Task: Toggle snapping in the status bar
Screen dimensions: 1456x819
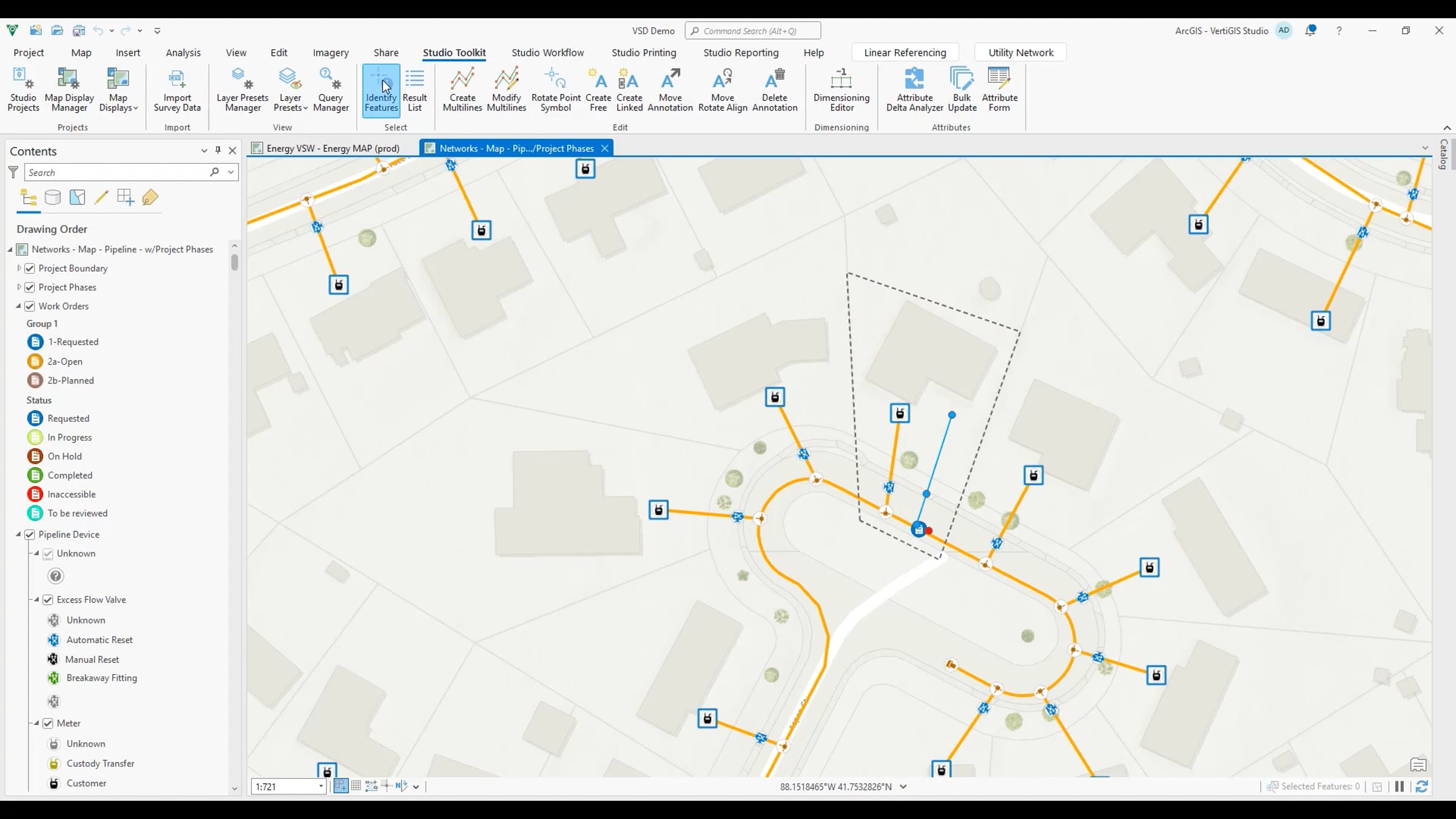Action: [x=341, y=786]
